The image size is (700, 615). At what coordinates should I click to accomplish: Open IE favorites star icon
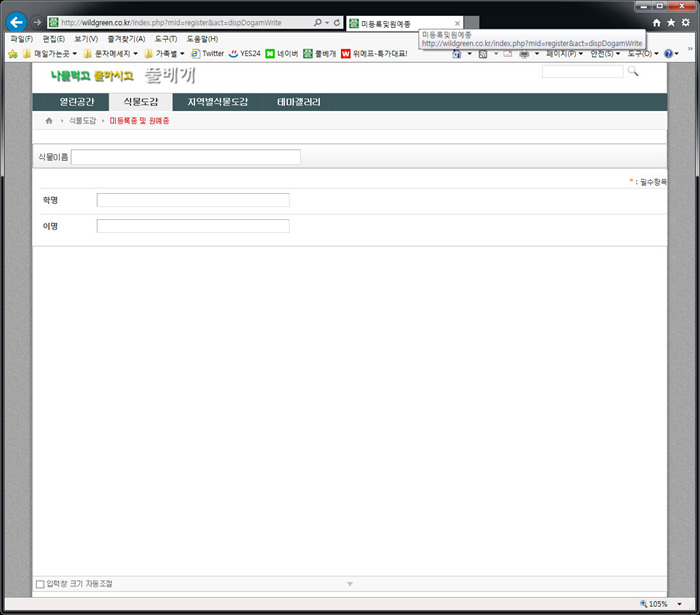[x=671, y=22]
